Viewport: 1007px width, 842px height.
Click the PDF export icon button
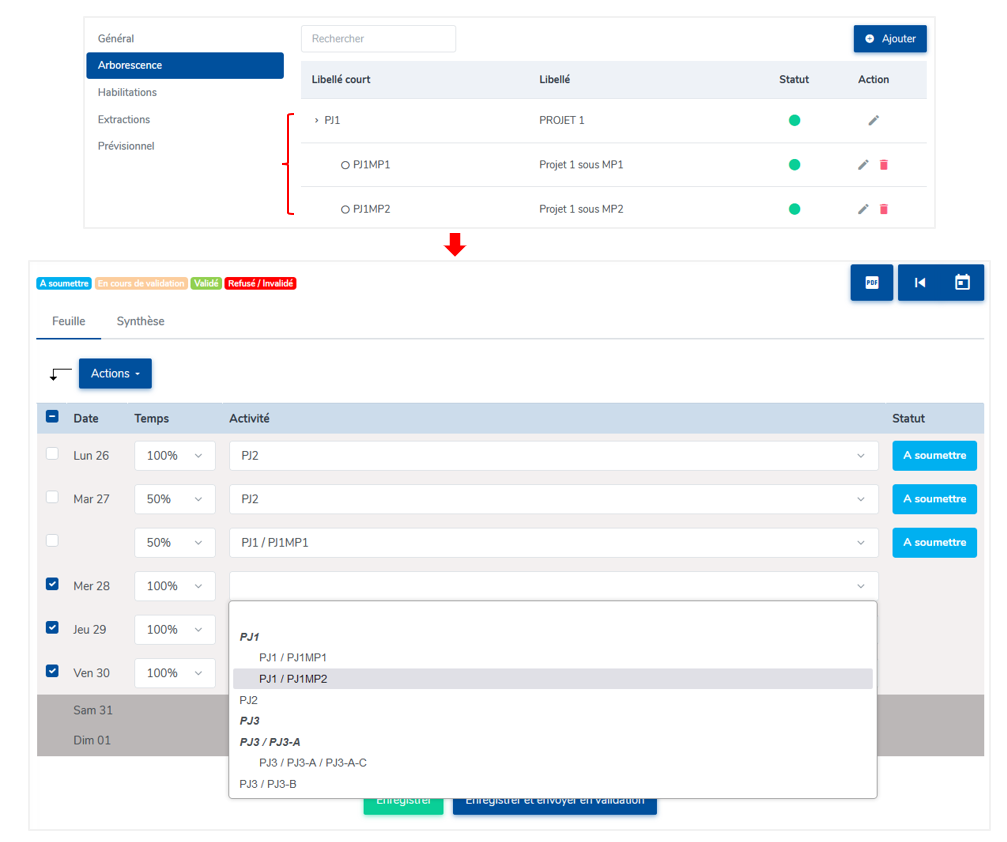click(x=871, y=283)
